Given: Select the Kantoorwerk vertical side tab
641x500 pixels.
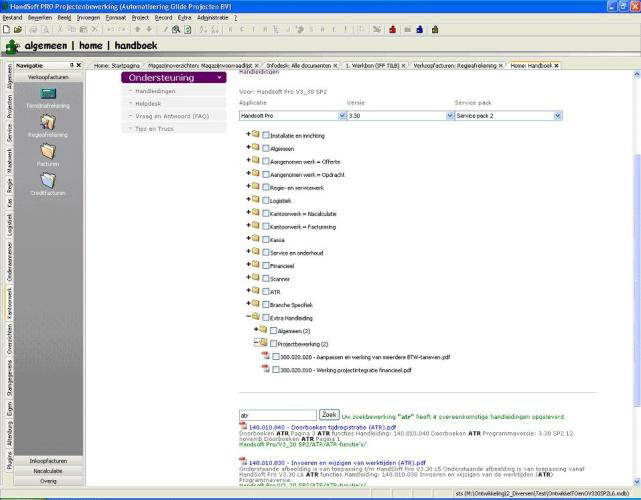Looking at the screenshot, I should pos(9,303).
